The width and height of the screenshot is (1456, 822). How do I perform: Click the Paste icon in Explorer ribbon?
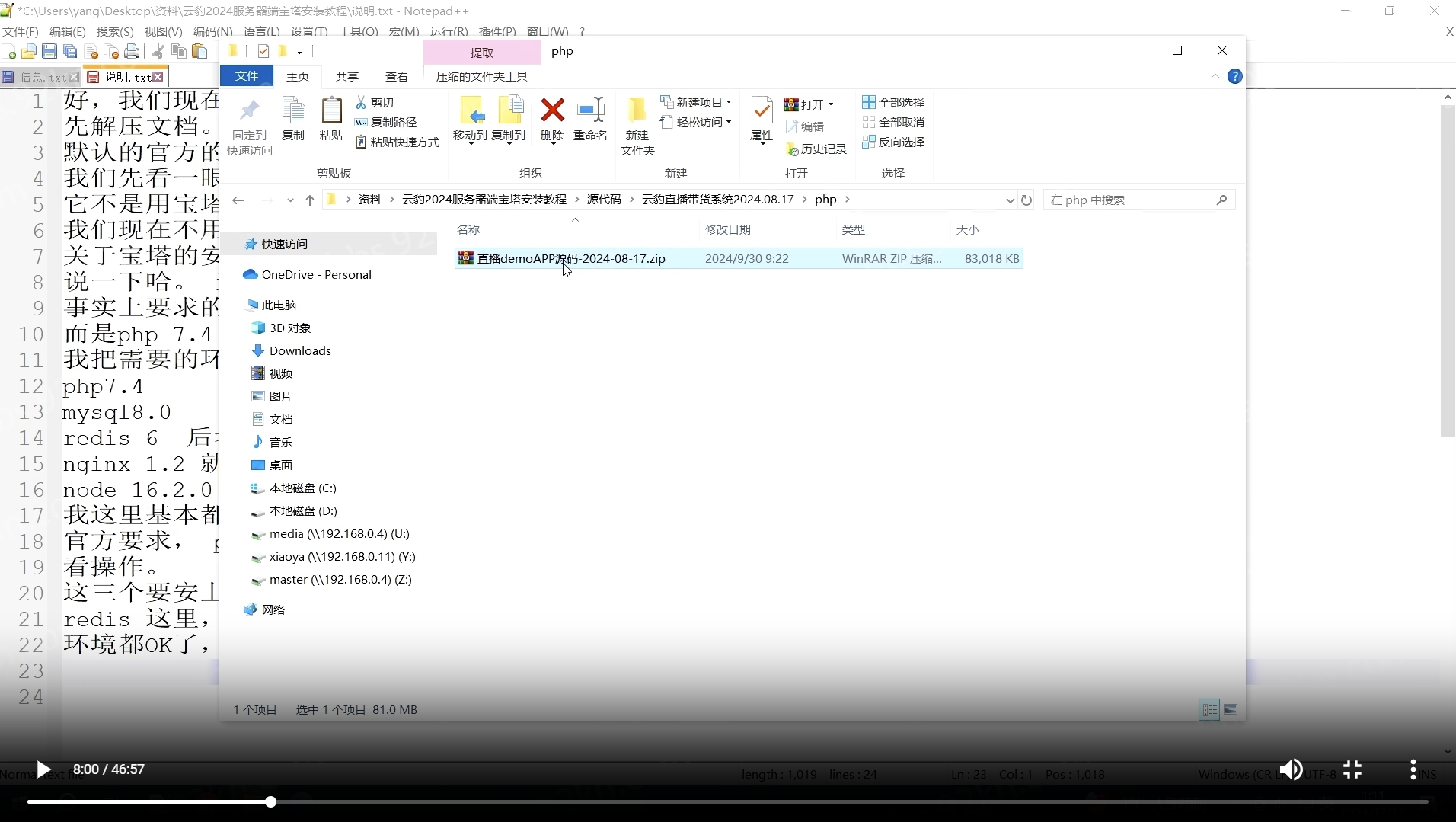331,111
